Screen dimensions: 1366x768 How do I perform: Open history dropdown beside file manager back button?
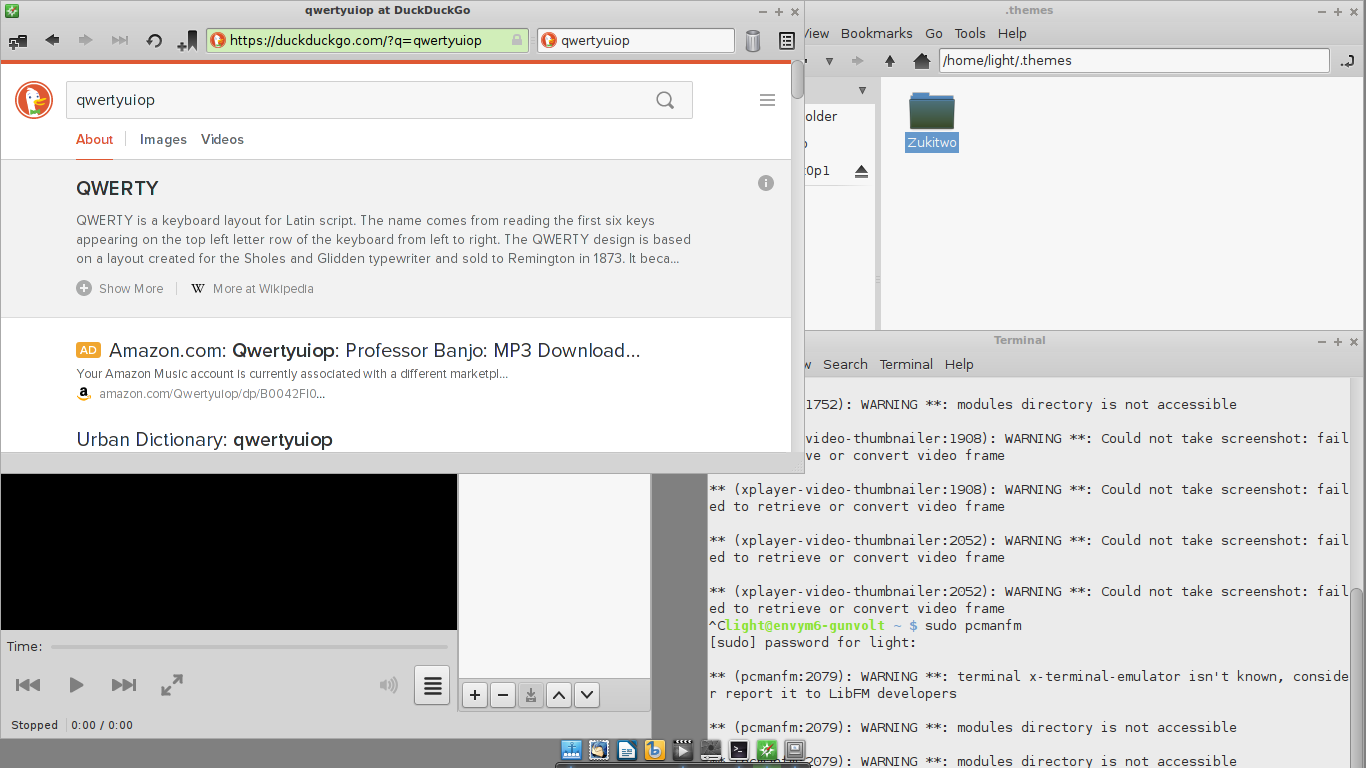[829, 61]
